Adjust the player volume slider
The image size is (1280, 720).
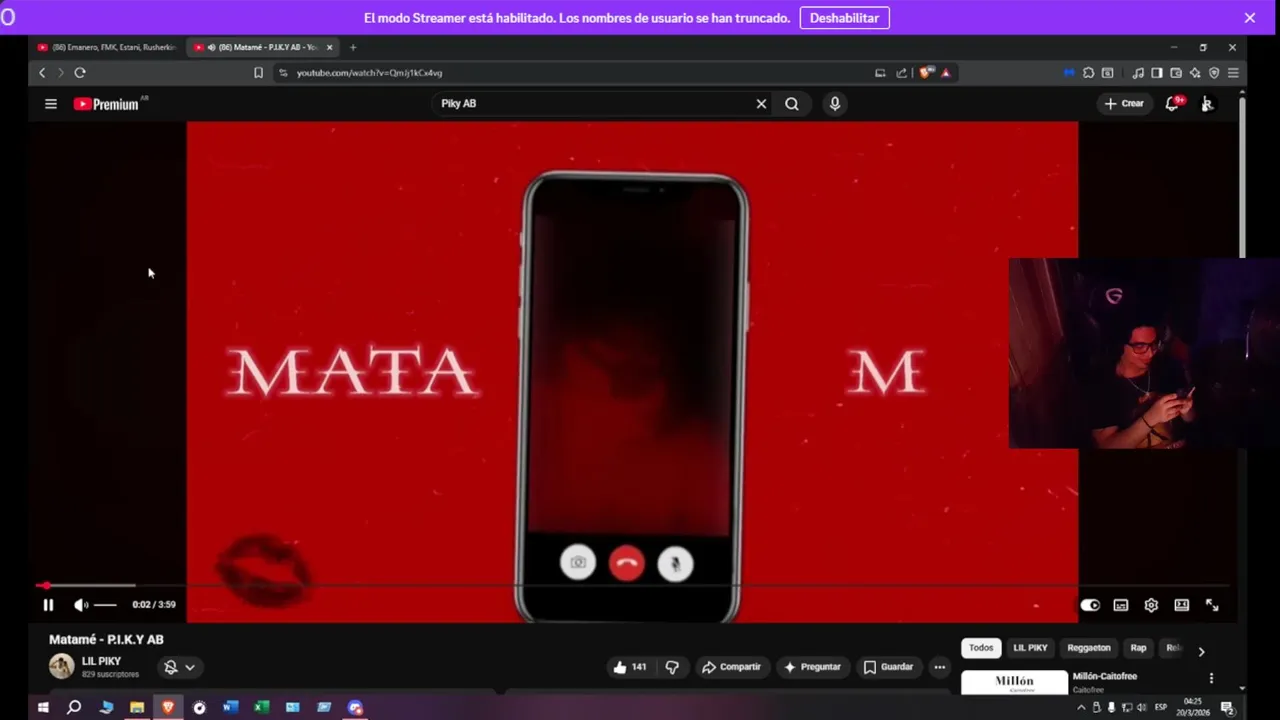(105, 605)
